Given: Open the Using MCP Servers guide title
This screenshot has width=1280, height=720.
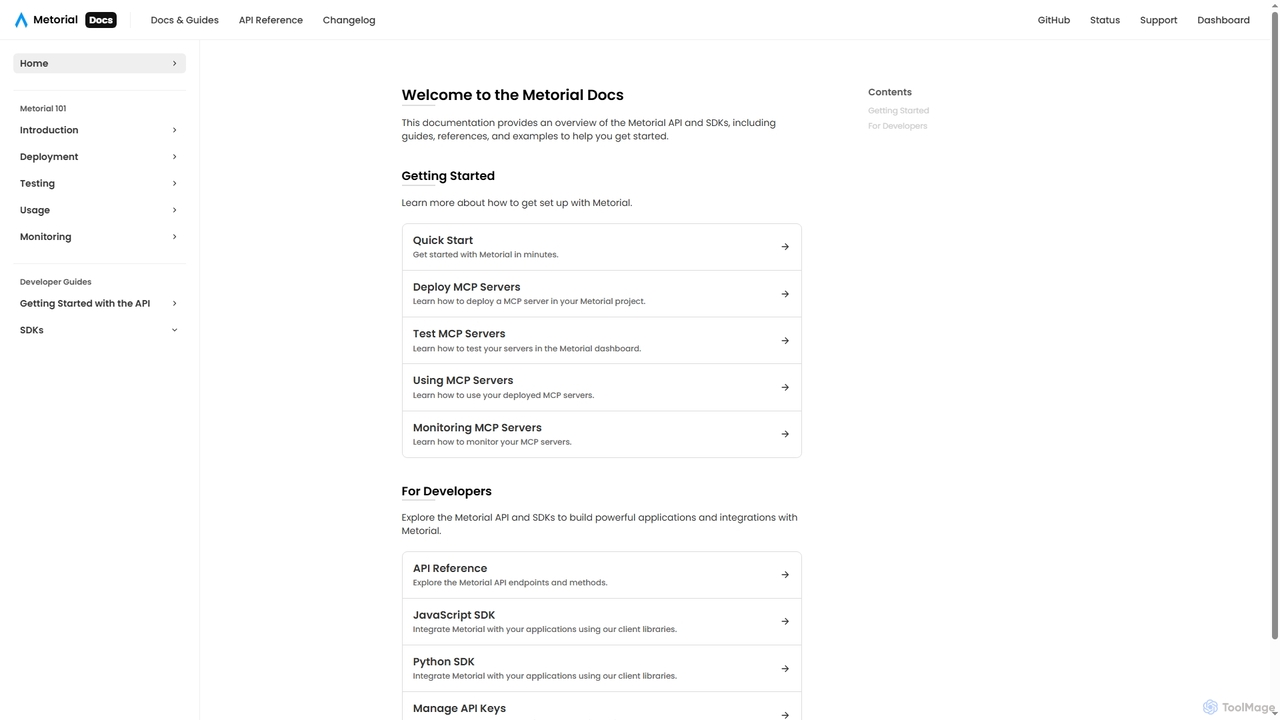Looking at the screenshot, I should pyautogui.click(x=463, y=381).
